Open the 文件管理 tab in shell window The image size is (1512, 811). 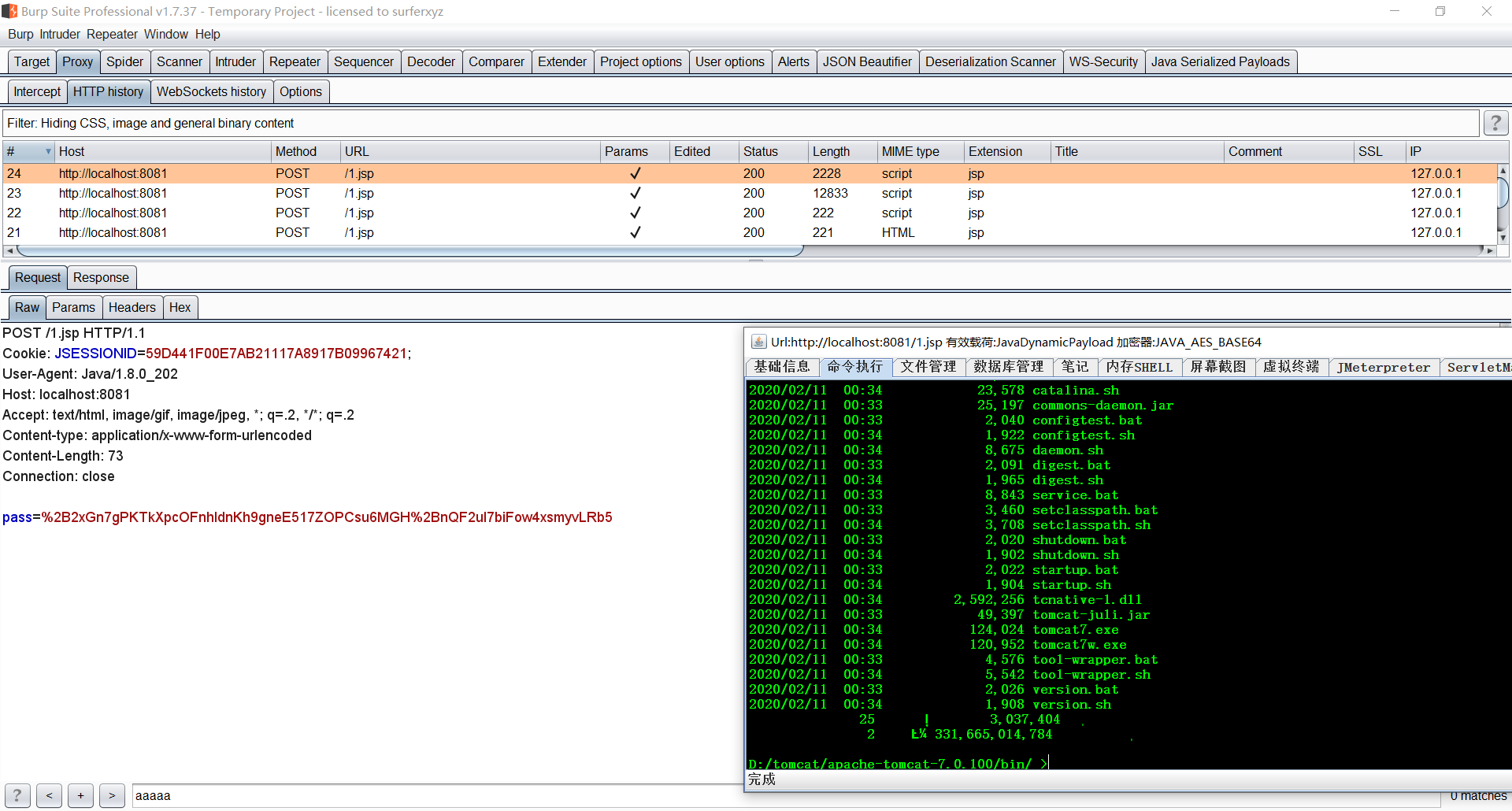928,367
